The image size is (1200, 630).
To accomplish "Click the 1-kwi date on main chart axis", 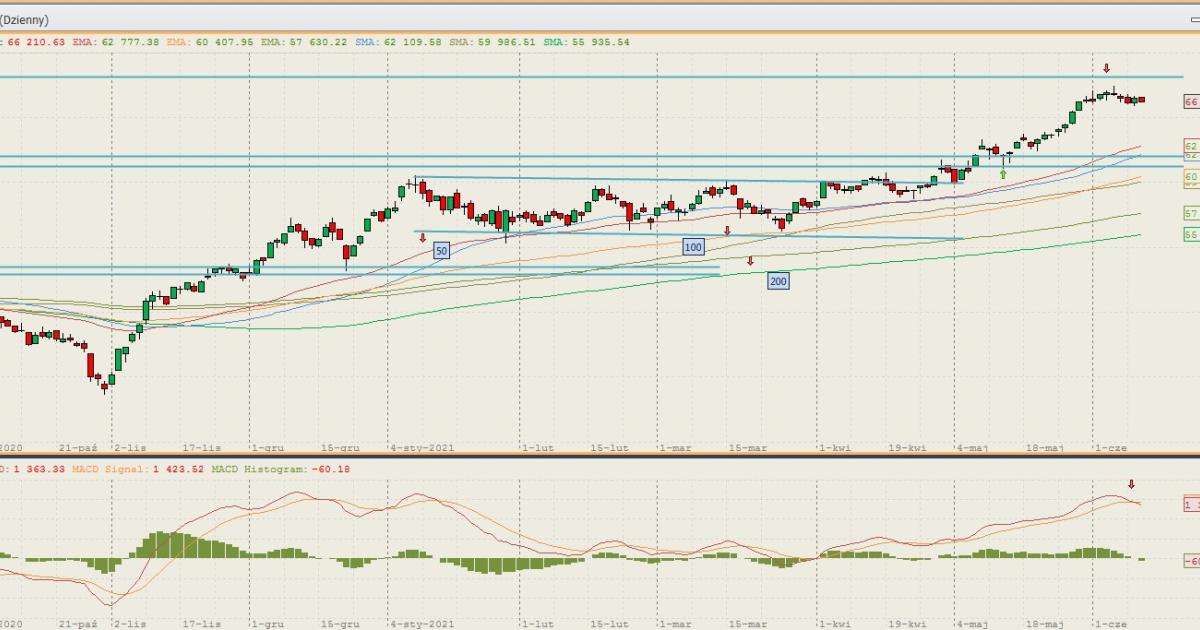I will point(835,448).
